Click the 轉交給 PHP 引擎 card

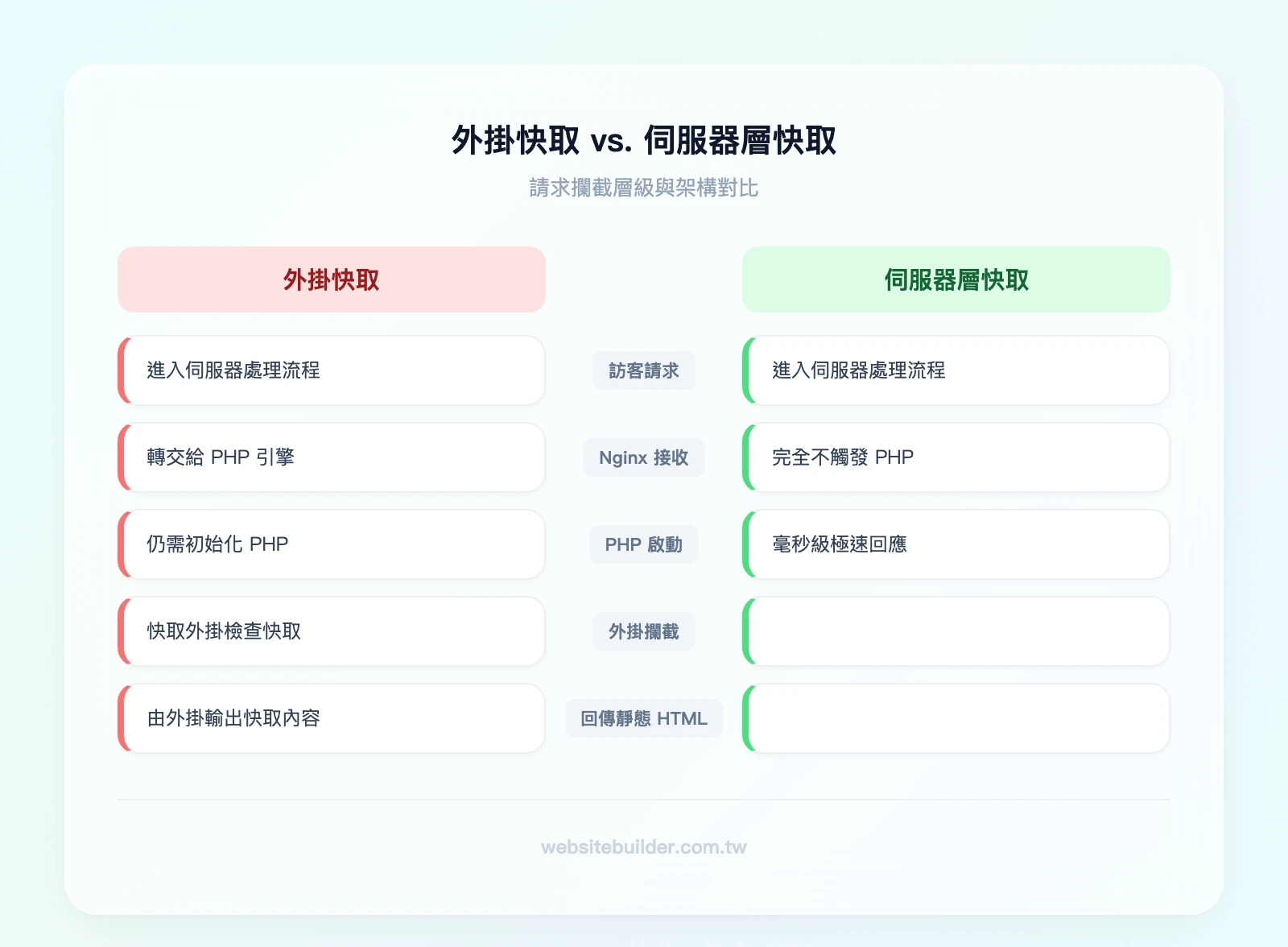pyautogui.click(x=331, y=457)
